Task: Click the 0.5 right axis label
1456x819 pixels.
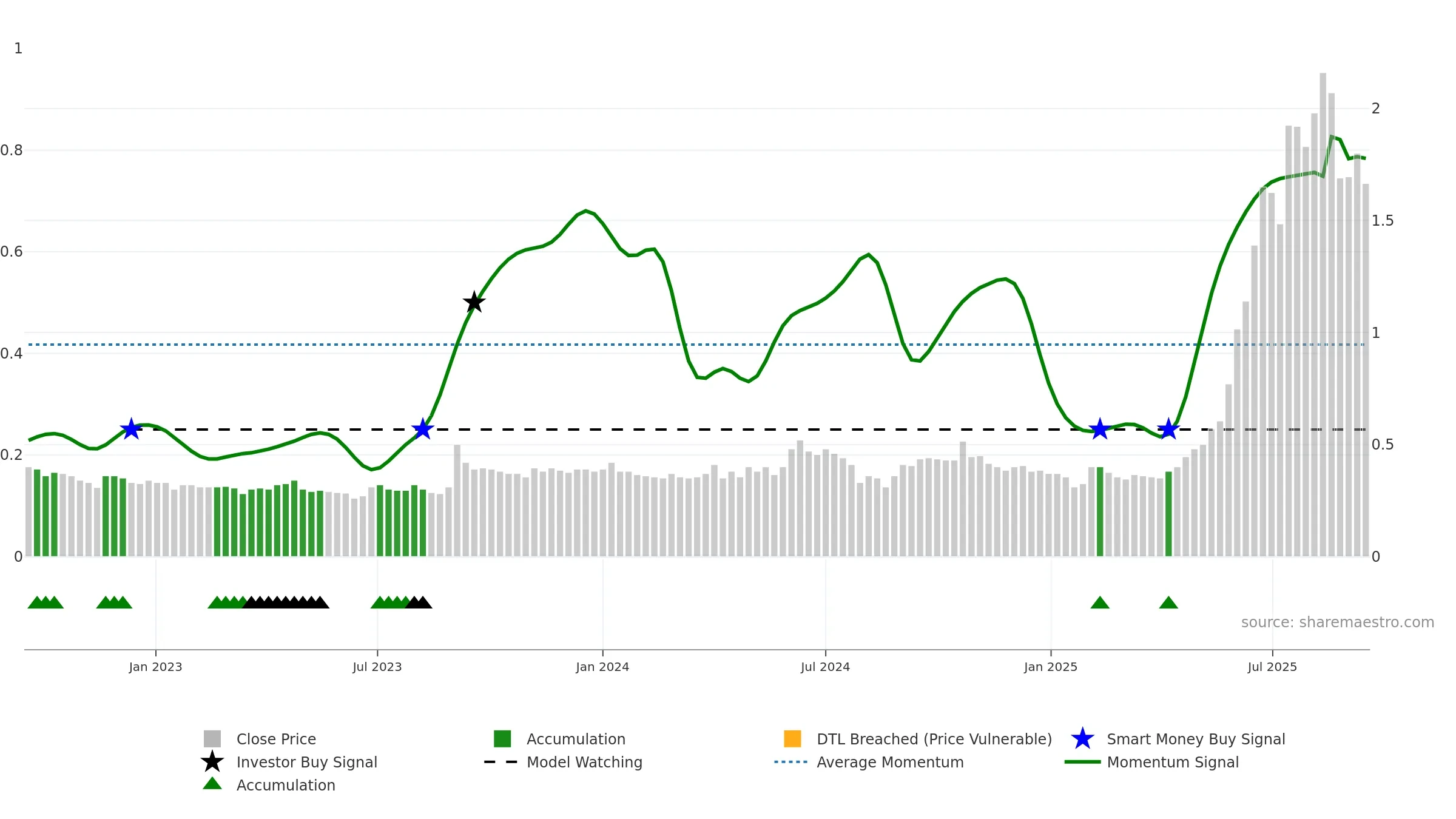Action: tap(1383, 445)
